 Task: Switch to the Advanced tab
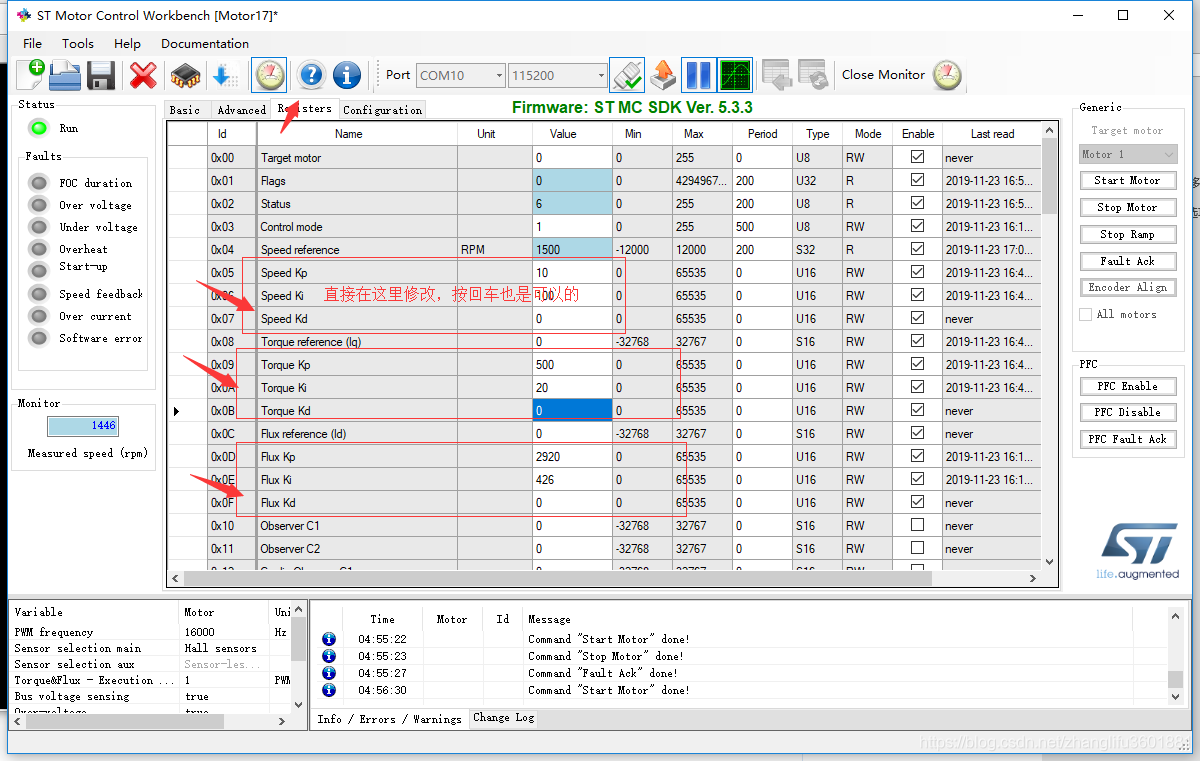coord(241,110)
